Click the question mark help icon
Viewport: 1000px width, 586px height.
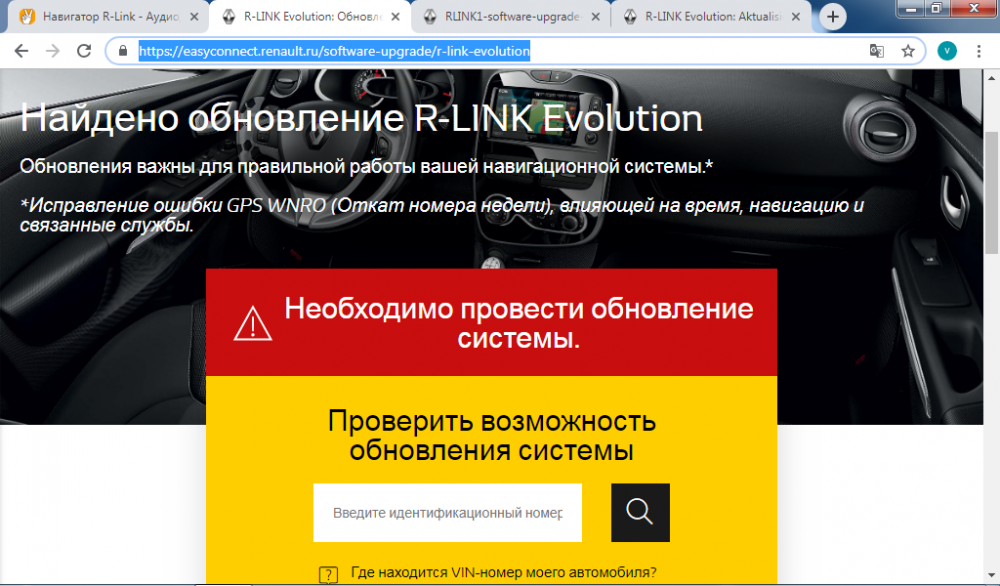(x=328, y=575)
